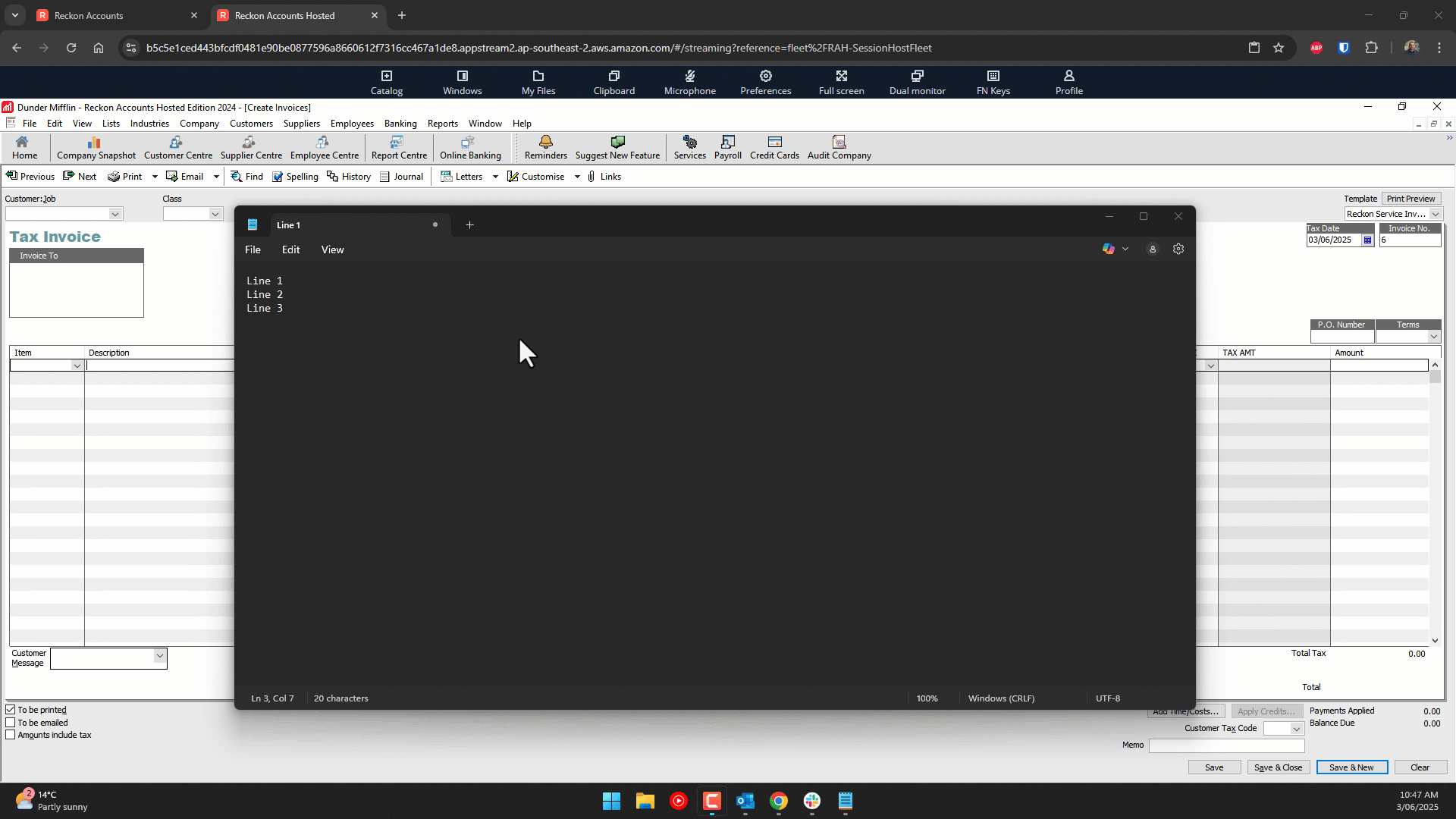The width and height of the screenshot is (1456, 819).
Task: Open Windows Start menu
Action: (x=611, y=801)
